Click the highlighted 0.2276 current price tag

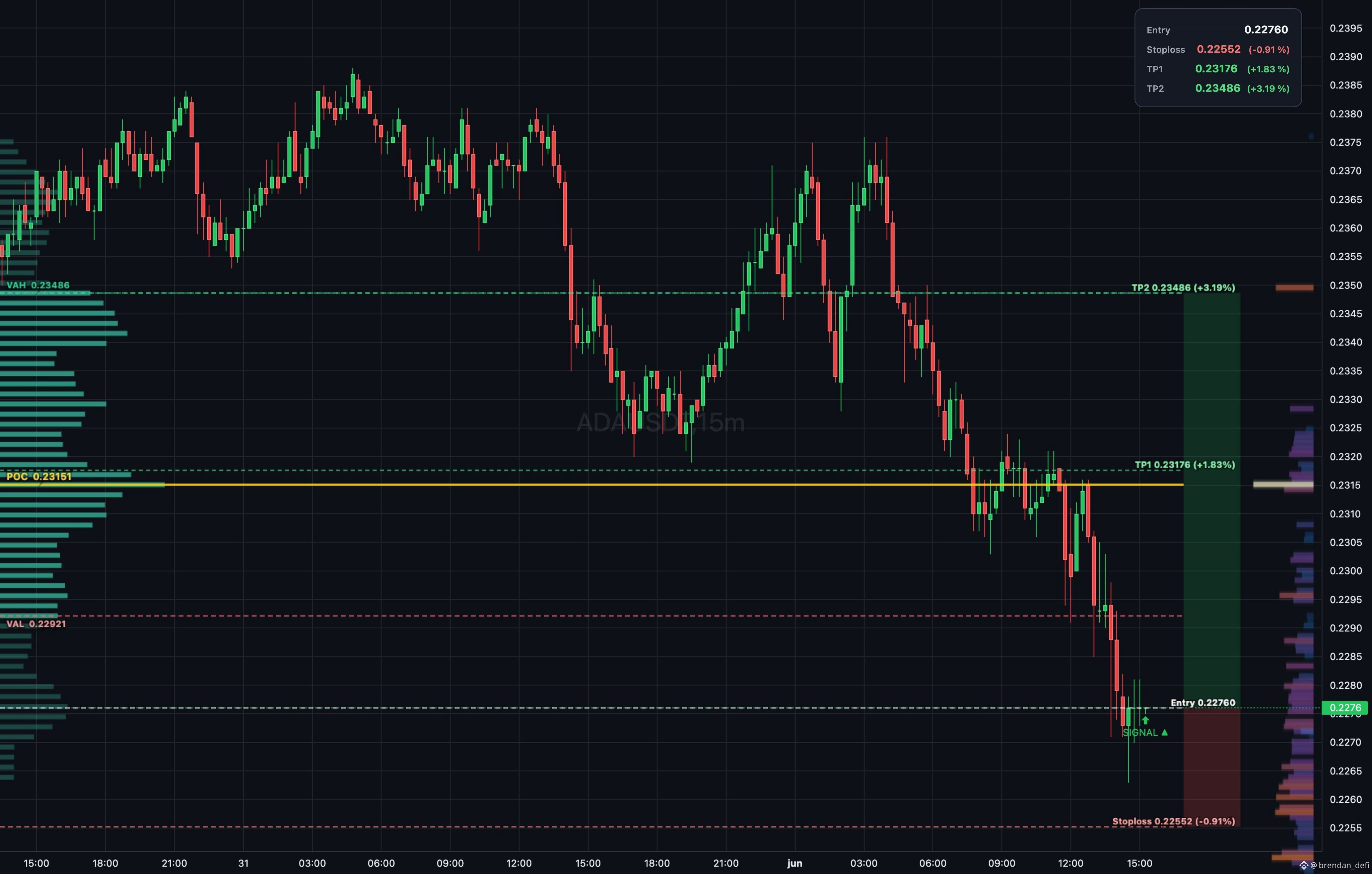(x=1345, y=708)
